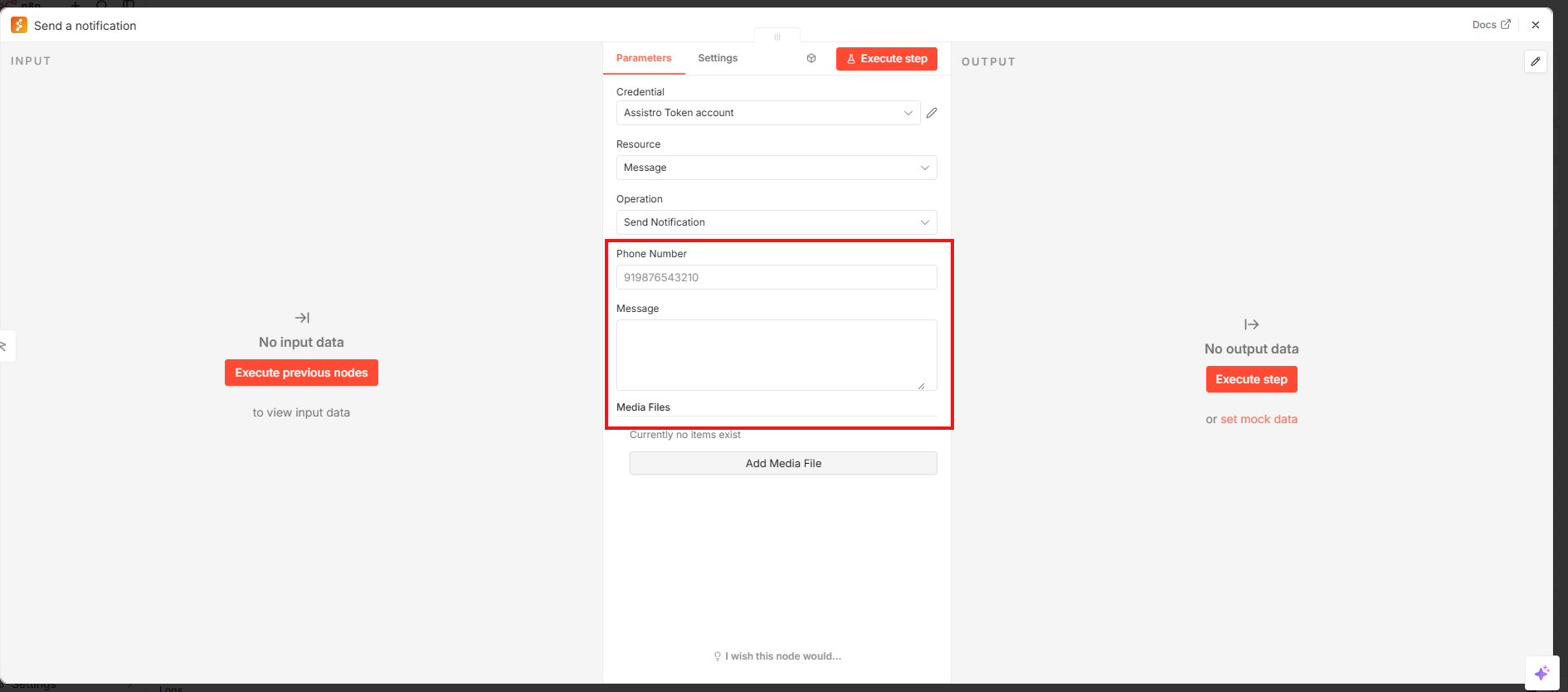This screenshot has height=692, width=1568.
Task: Switch to the Settings tab
Action: [718, 58]
